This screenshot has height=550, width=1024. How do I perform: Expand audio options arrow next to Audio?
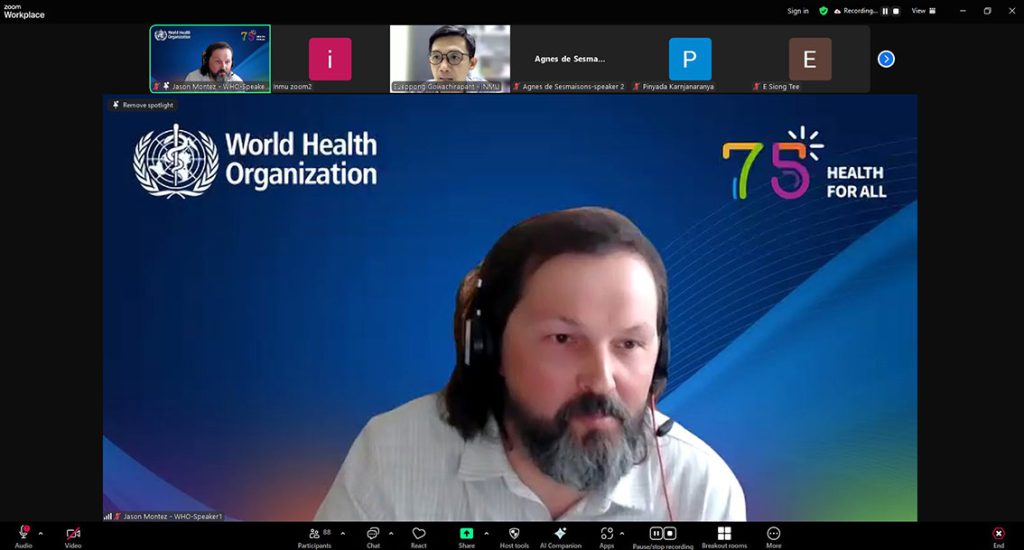tap(41, 532)
